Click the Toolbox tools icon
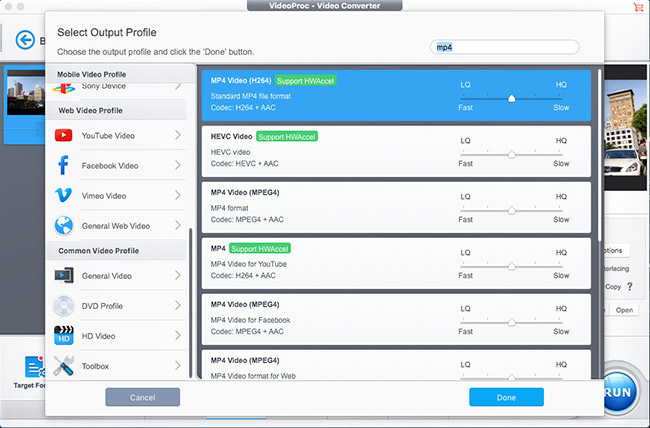 click(63, 366)
